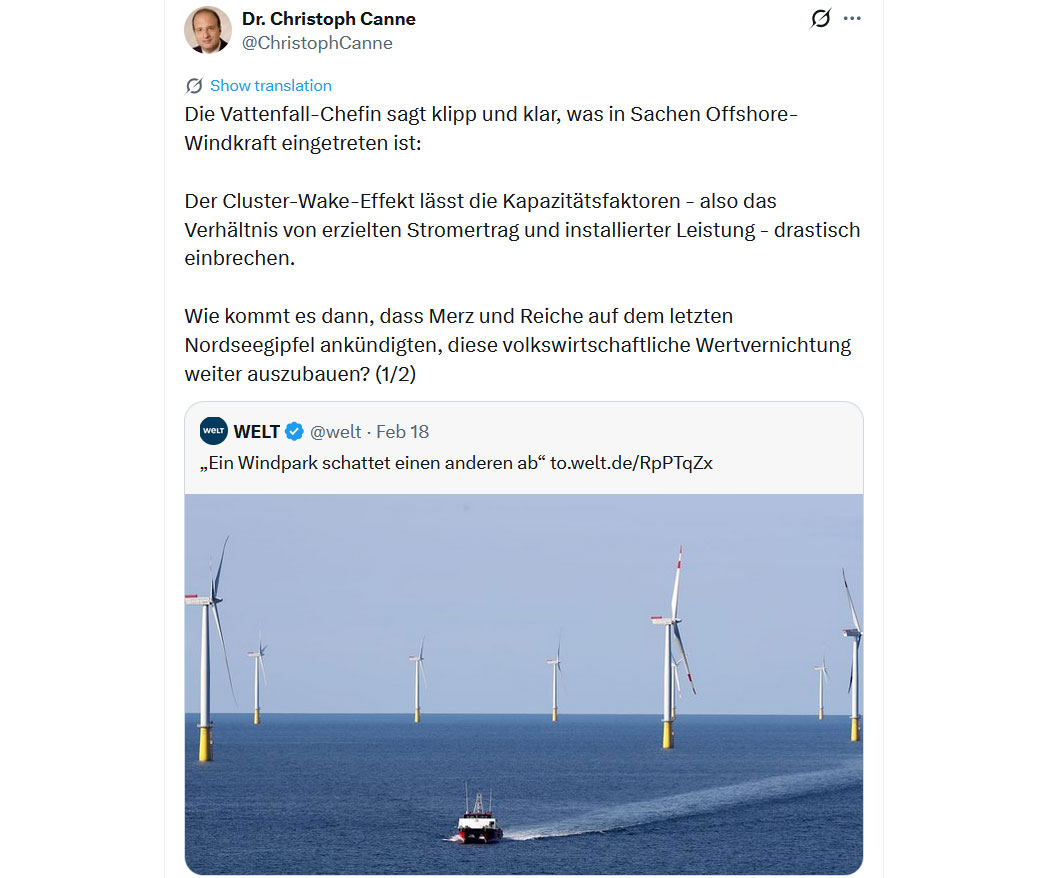Image resolution: width=1050 pixels, height=878 pixels.
Task: Open the to.welt.de/RpPTqZx link
Action: [x=639, y=463]
